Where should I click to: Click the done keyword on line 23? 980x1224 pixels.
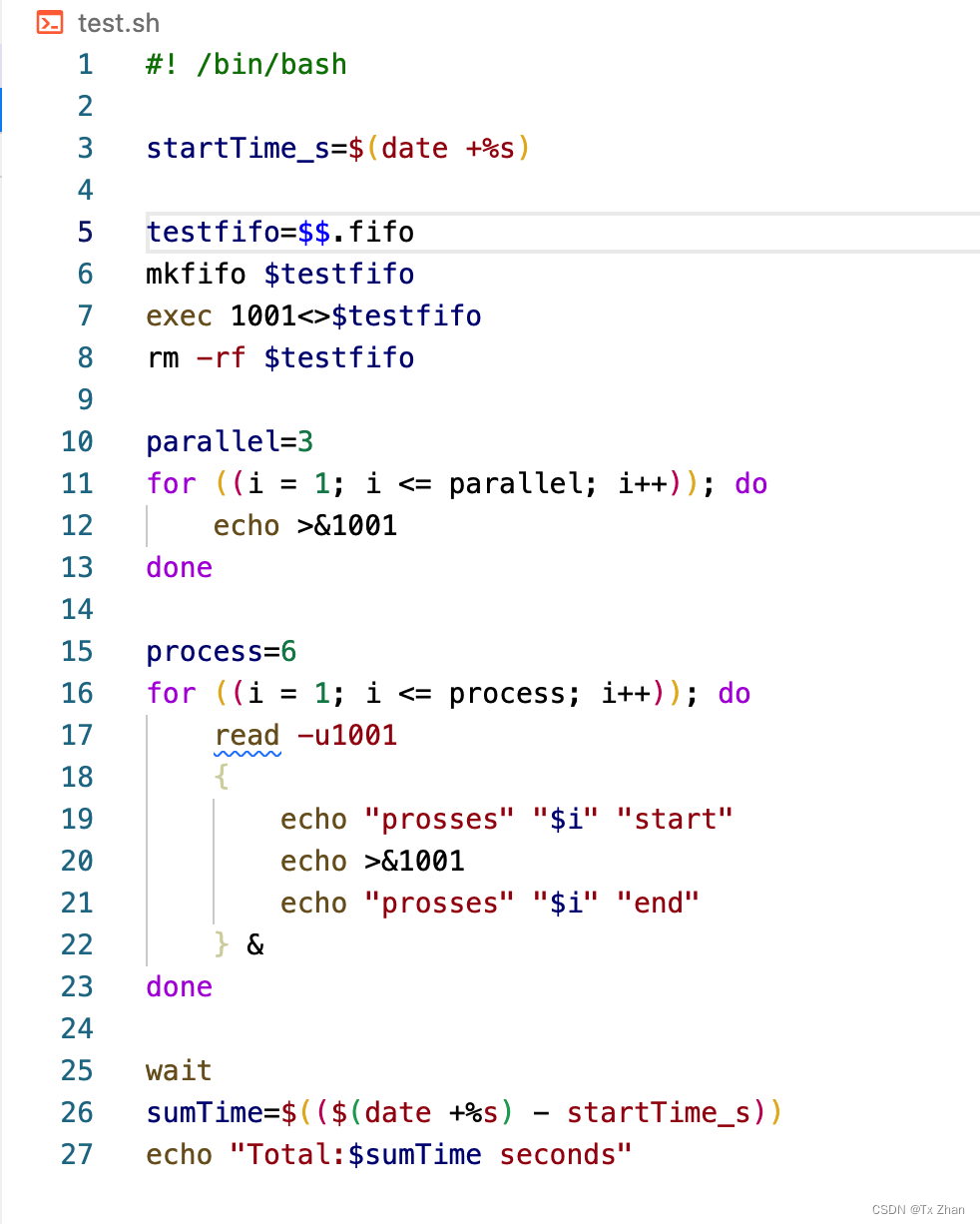180,986
